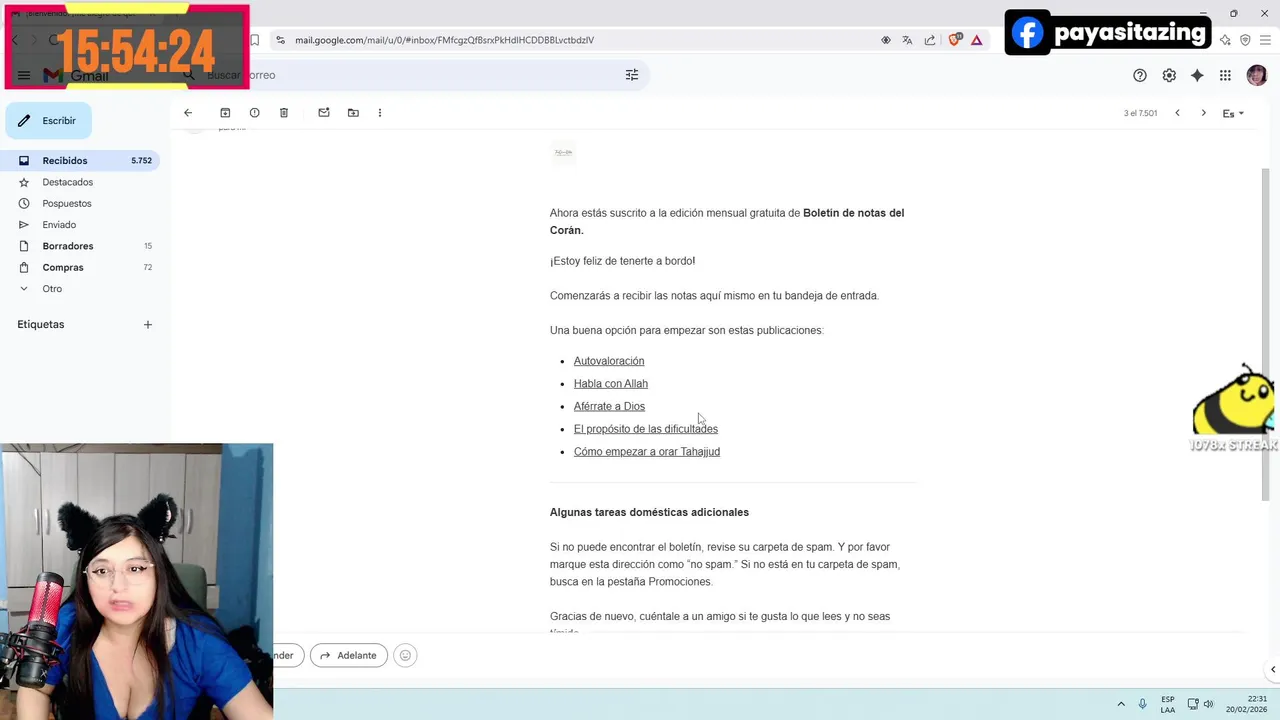This screenshot has height=720, width=1280.
Task: Bookmark this page icon
Action: tap(255, 40)
